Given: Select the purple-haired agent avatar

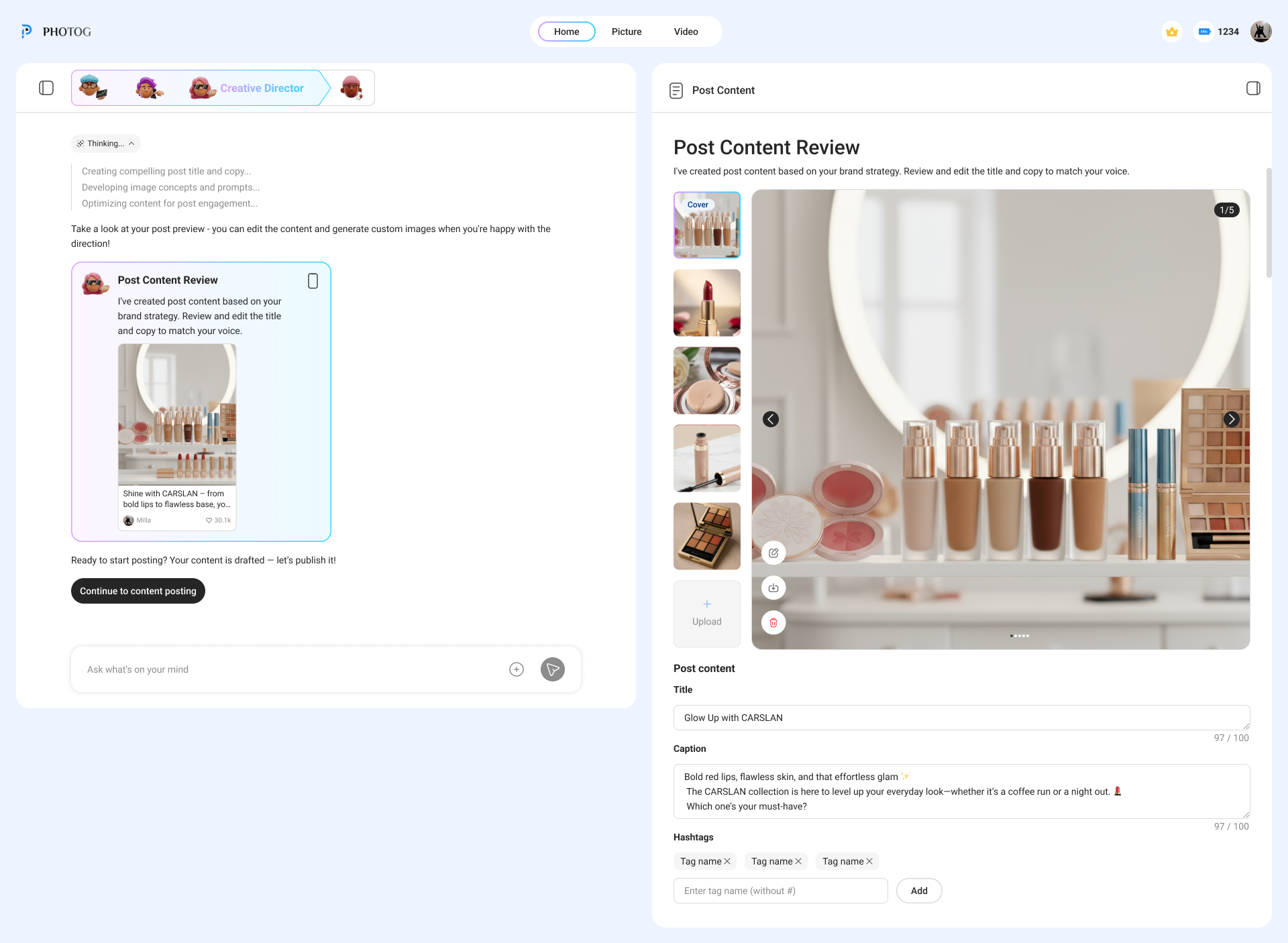Looking at the screenshot, I should [x=148, y=87].
